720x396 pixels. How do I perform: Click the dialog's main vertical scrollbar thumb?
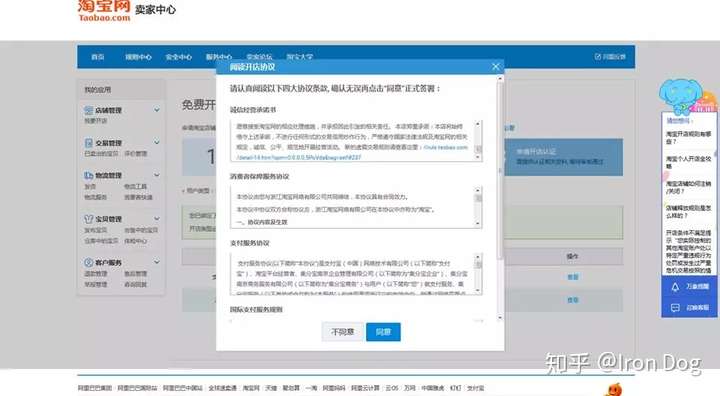pos(500,170)
